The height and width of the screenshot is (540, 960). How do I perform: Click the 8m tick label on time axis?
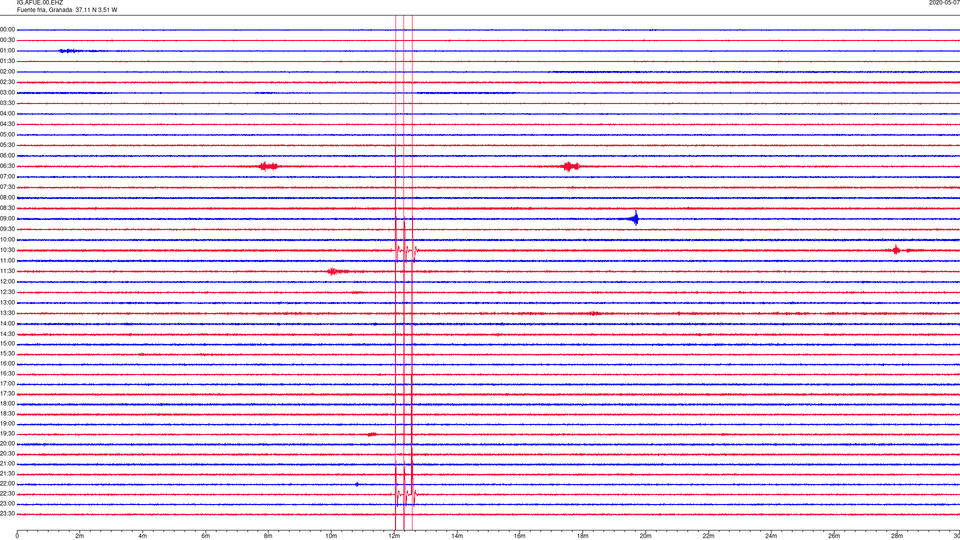[268, 536]
